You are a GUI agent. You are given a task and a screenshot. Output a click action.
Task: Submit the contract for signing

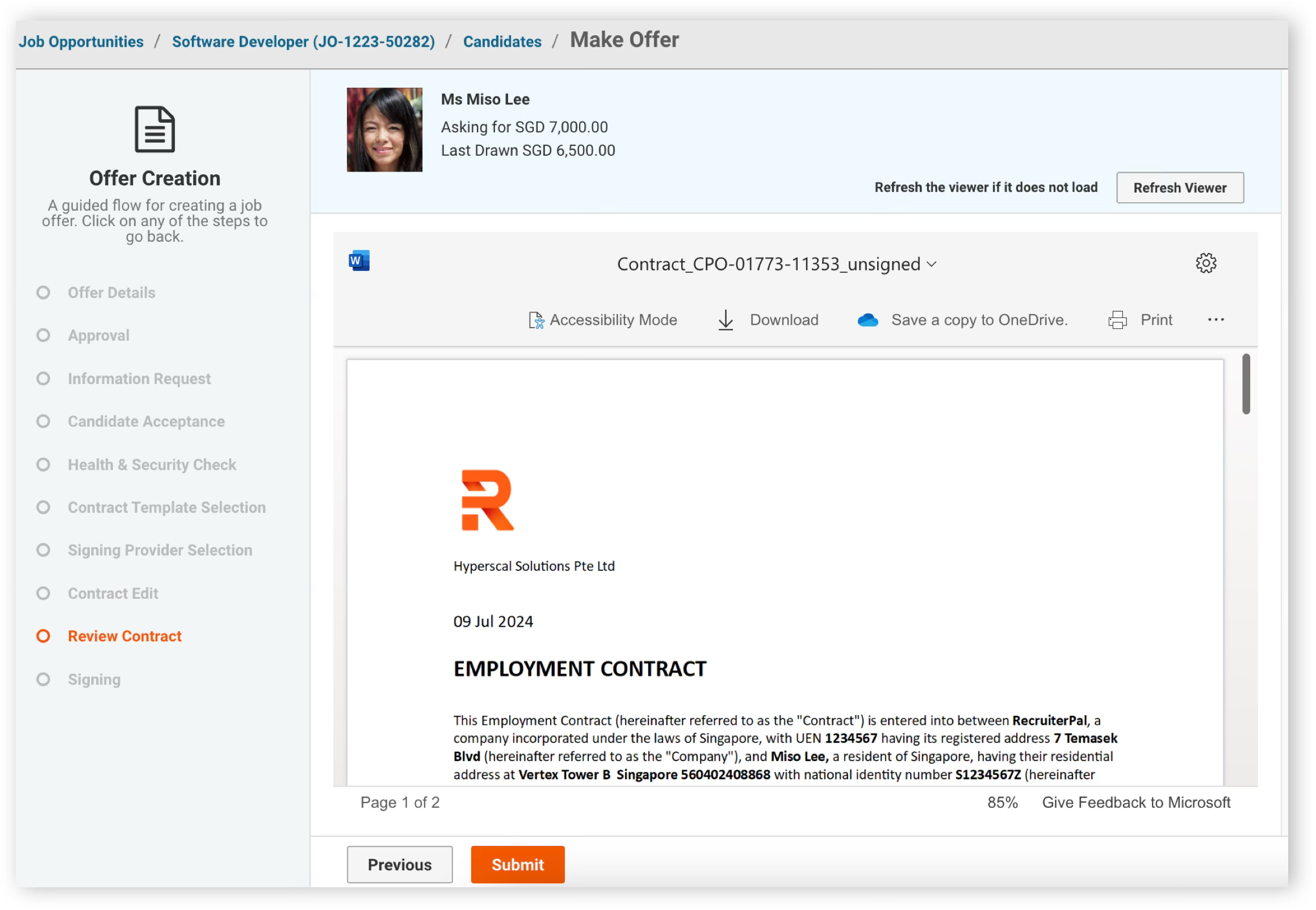[x=517, y=865]
